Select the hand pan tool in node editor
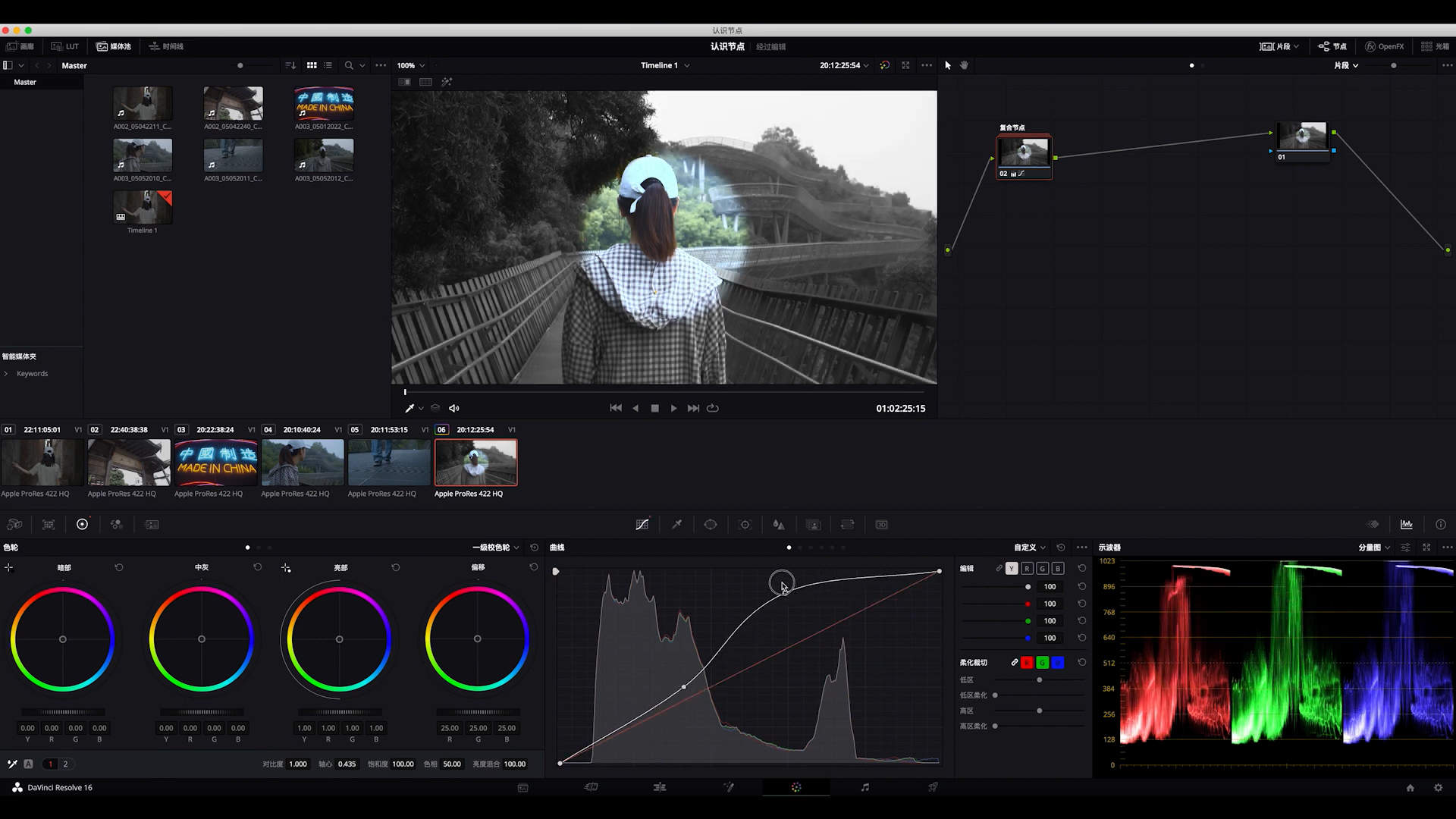 [x=964, y=65]
